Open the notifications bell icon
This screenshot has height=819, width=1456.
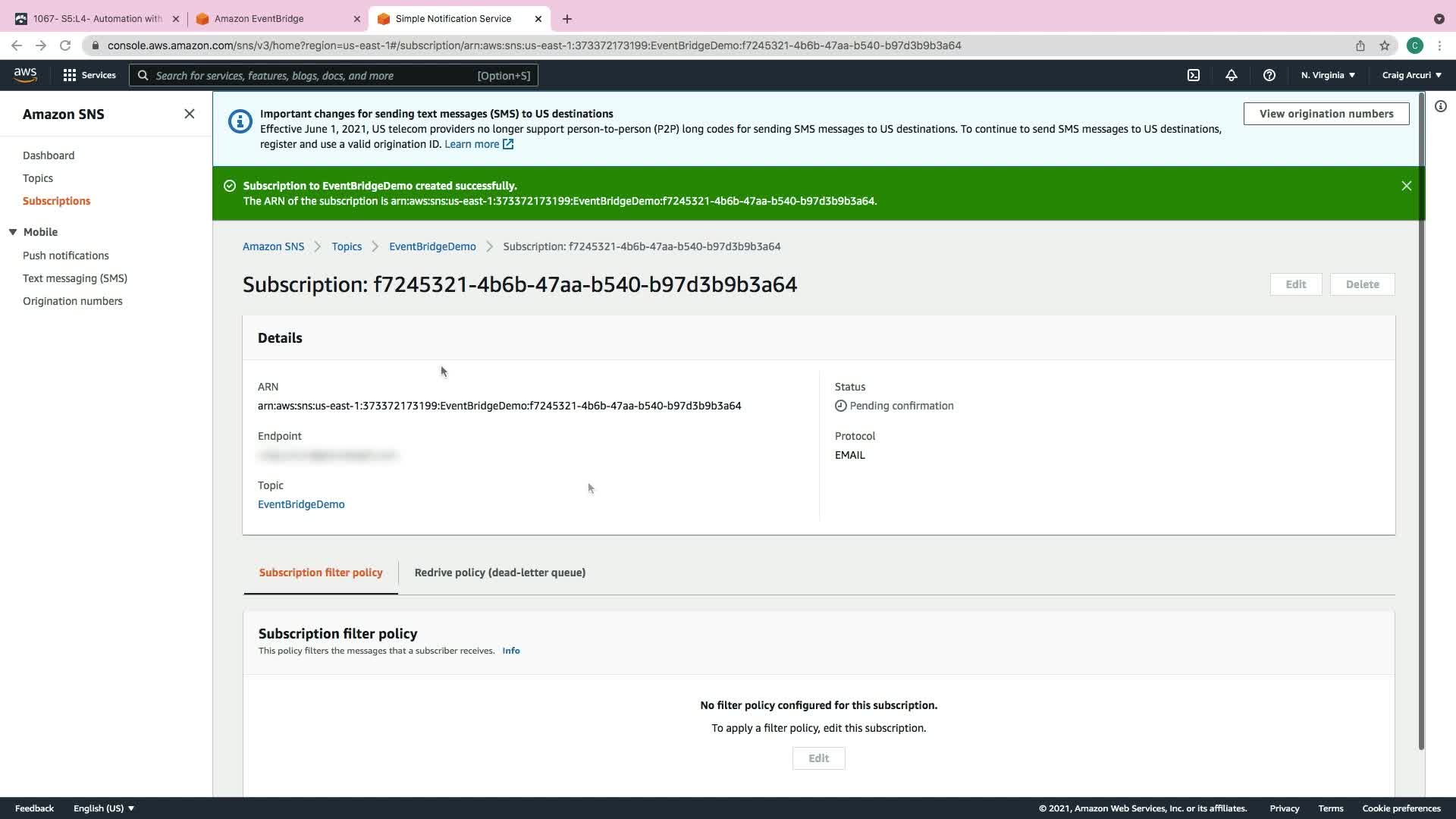[1231, 75]
